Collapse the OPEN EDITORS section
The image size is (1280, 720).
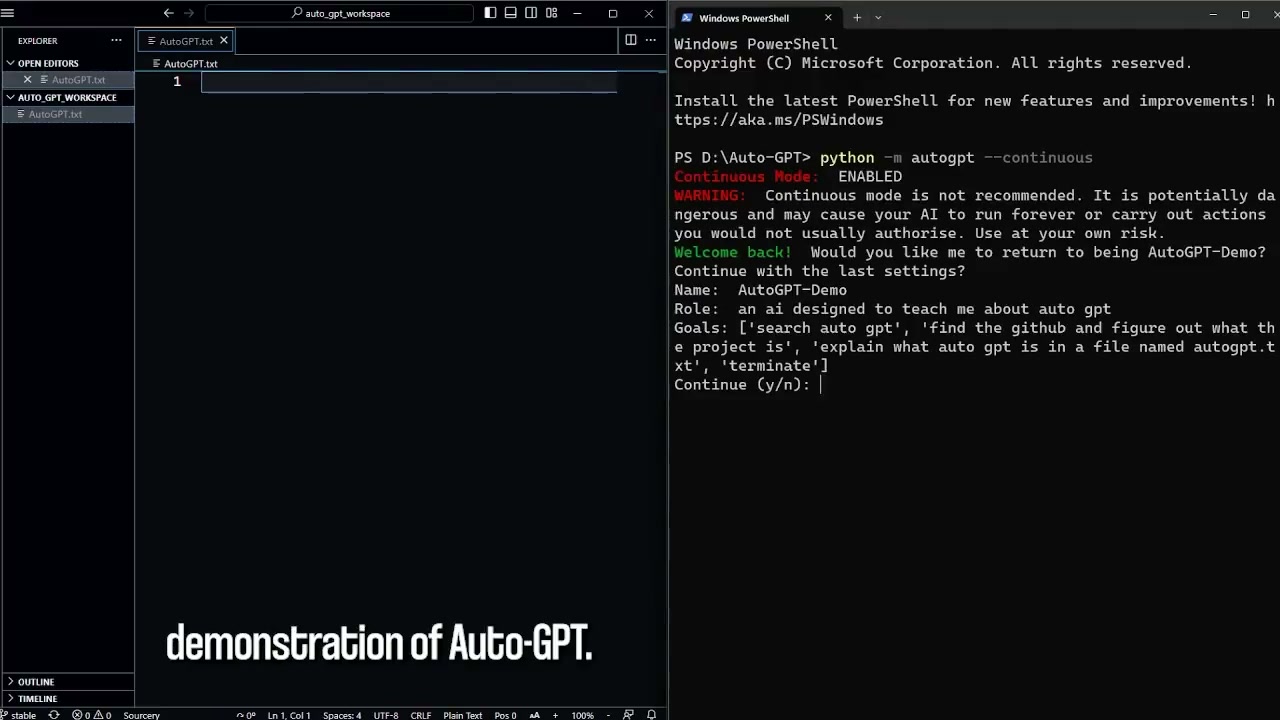point(67,63)
